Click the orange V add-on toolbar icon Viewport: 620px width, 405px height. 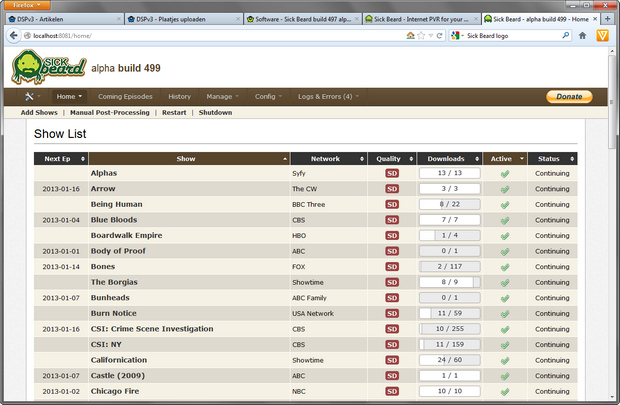tap(602, 36)
